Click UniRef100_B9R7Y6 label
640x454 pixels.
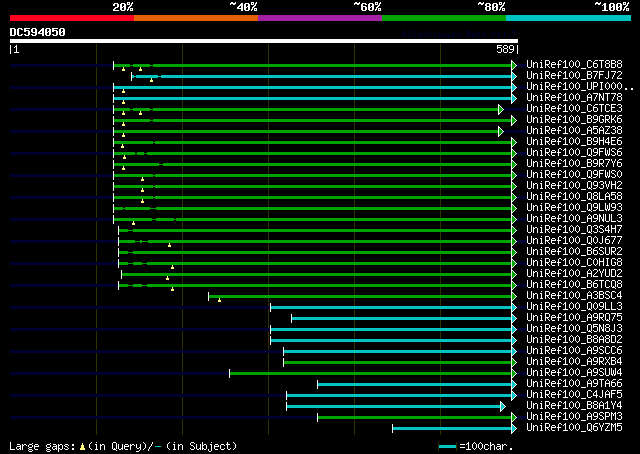point(574,164)
